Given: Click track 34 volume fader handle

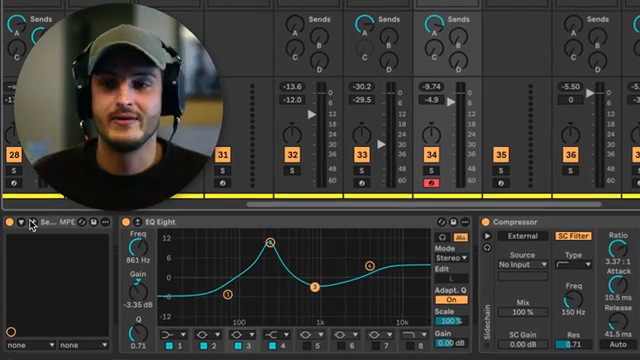Looking at the screenshot, I should (x=451, y=102).
